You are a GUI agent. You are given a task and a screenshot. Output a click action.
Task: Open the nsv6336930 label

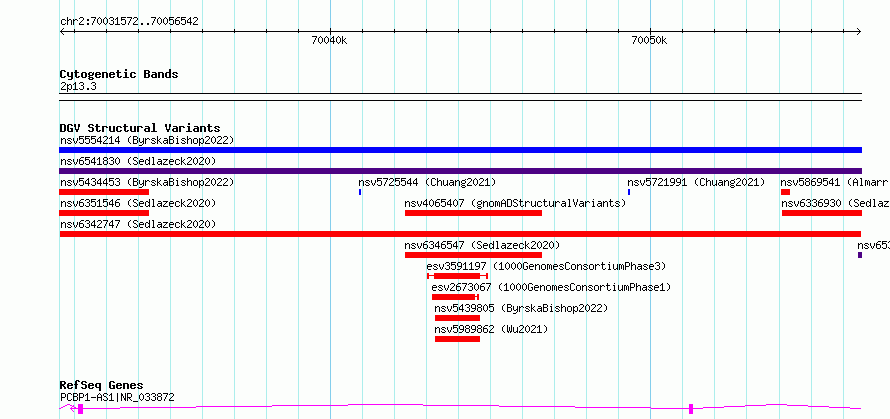pos(836,203)
